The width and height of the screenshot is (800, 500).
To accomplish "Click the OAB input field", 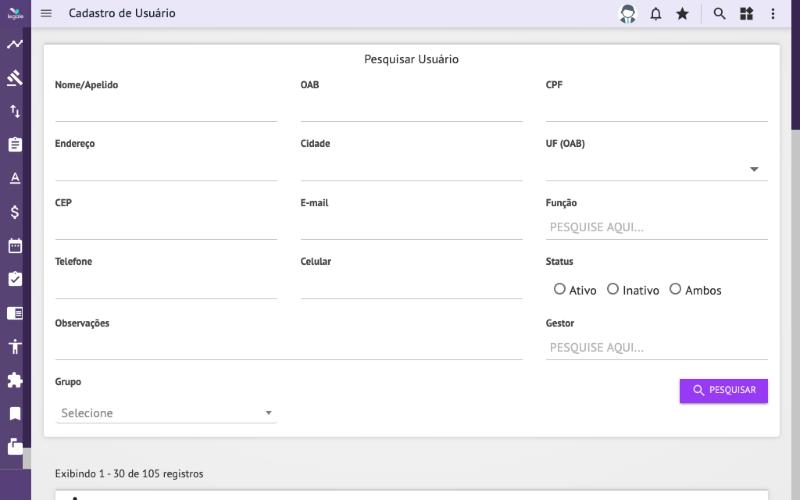I will point(411,110).
